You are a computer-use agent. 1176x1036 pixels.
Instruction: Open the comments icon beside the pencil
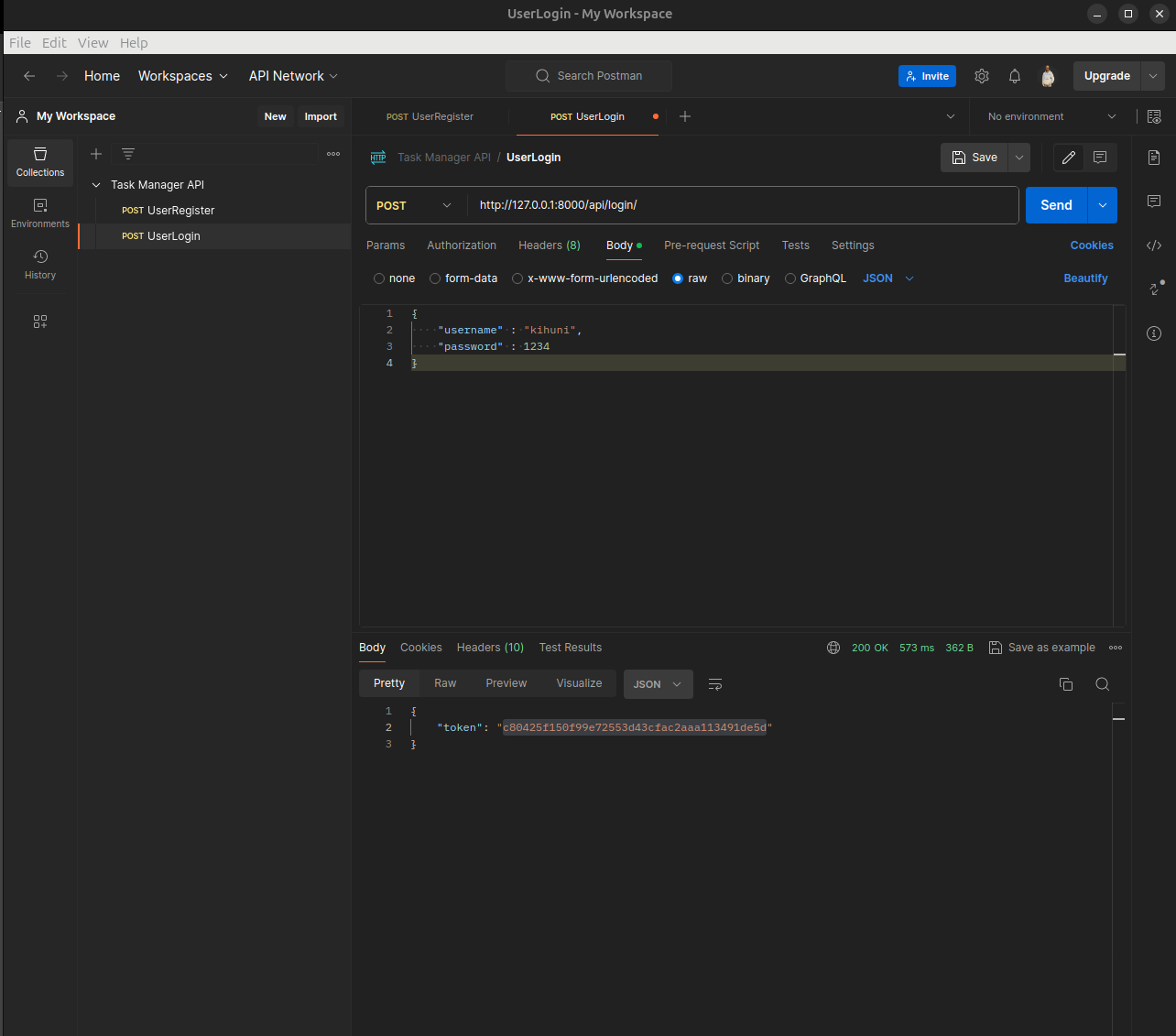click(1100, 158)
